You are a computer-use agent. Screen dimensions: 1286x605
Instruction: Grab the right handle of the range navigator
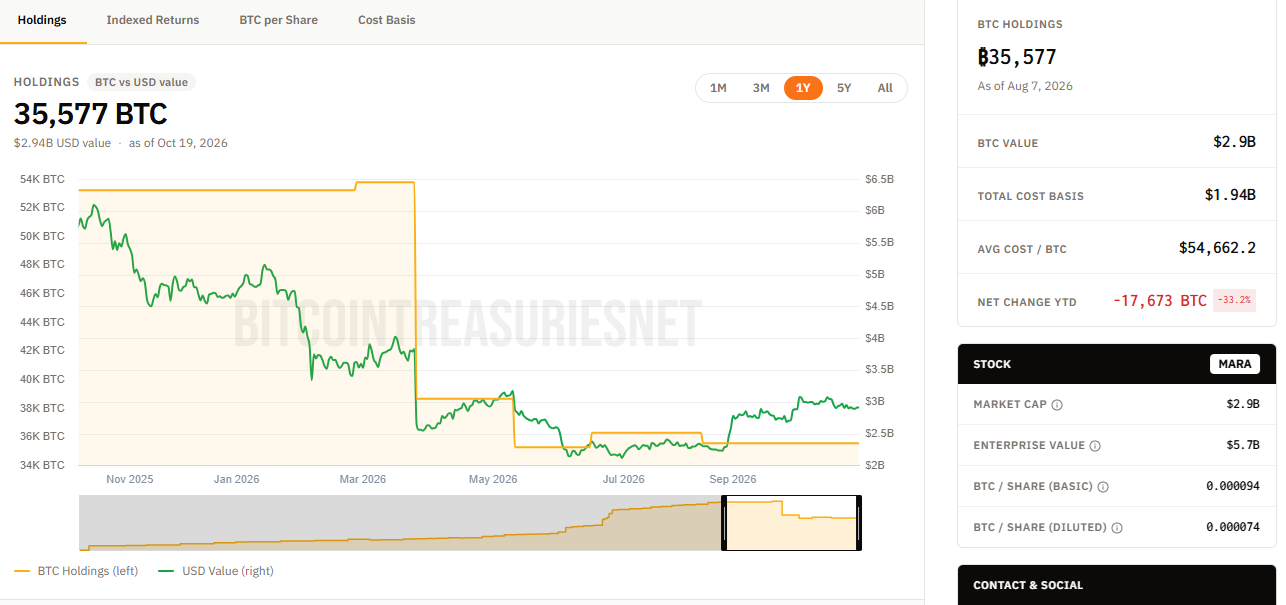tap(858, 523)
